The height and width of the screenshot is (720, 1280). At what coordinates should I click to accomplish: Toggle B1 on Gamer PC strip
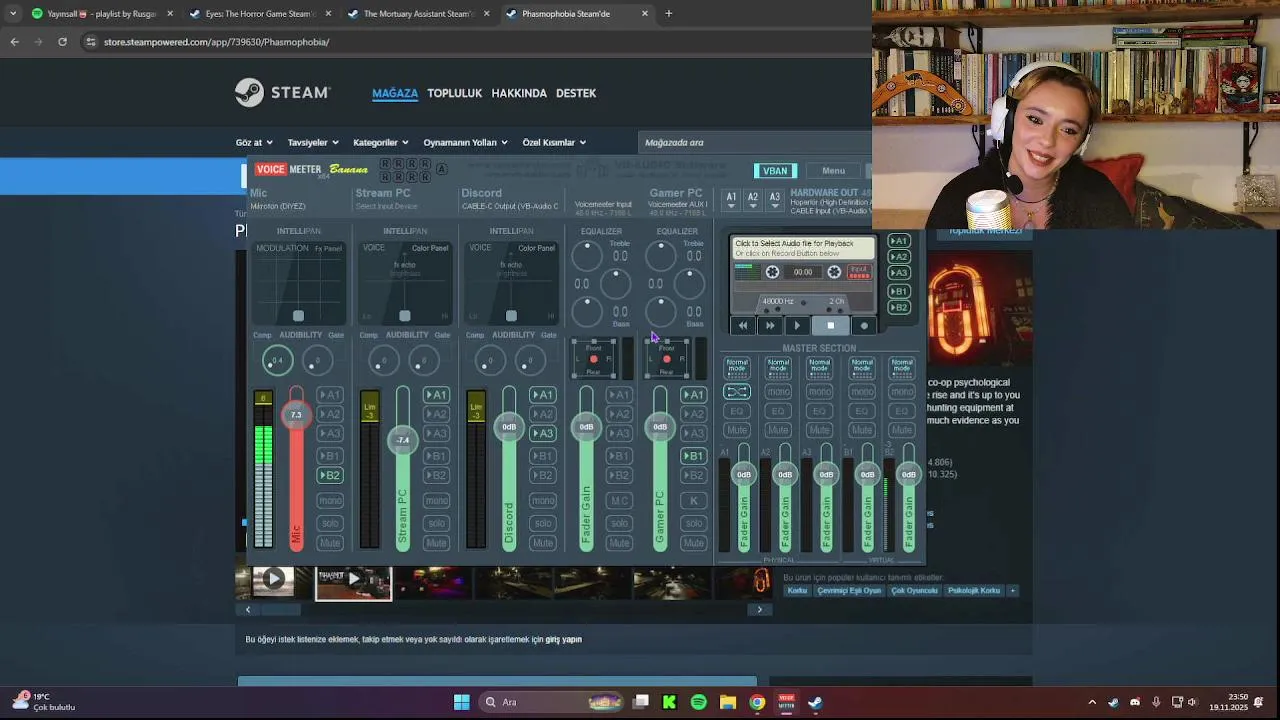coord(693,456)
